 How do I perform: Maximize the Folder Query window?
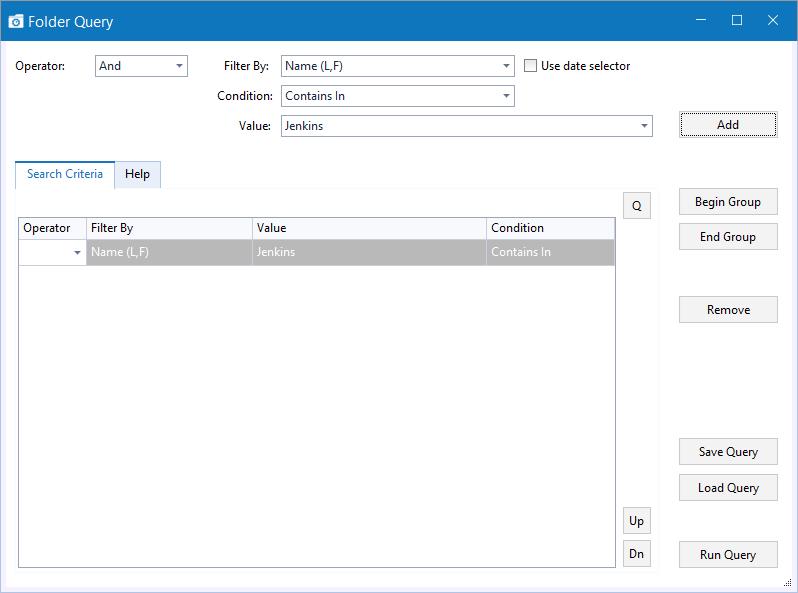[x=736, y=20]
